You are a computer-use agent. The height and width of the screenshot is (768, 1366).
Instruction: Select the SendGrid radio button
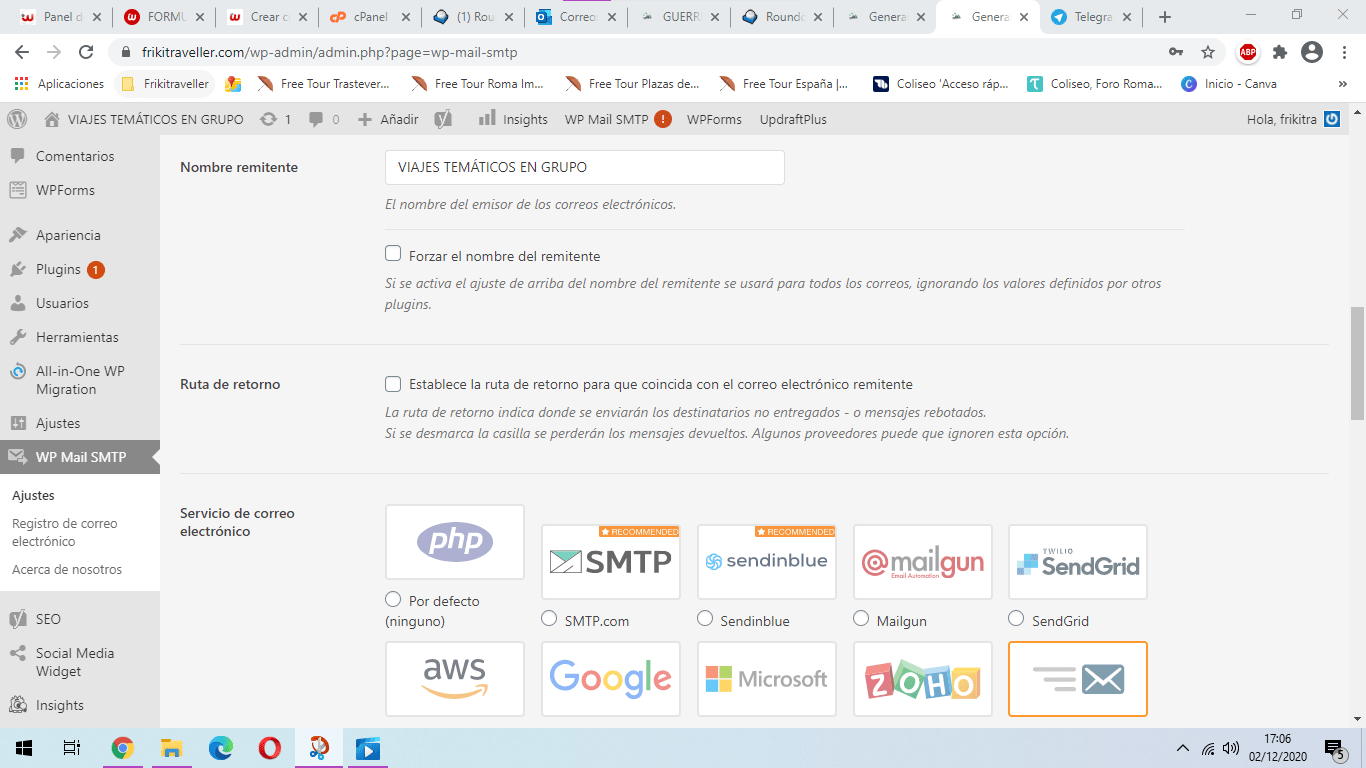tap(1017, 618)
